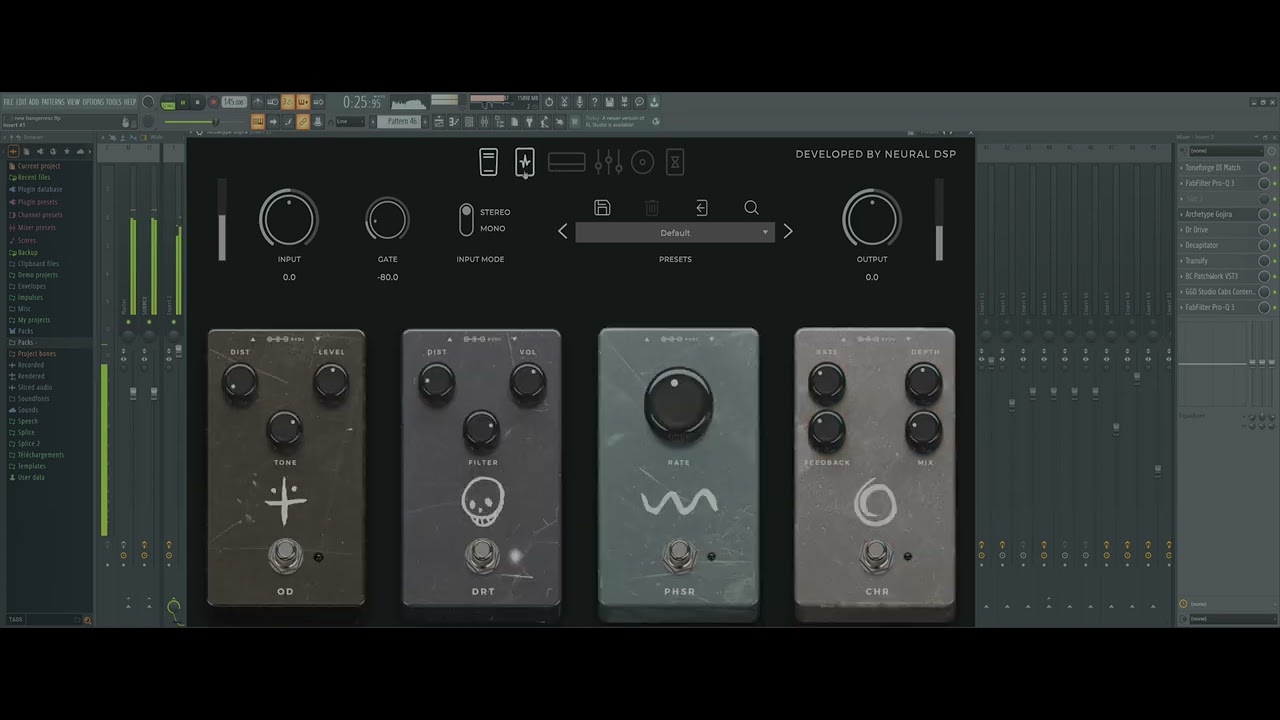Open the amp section icon in Archetype plugin

(x=488, y=162)
